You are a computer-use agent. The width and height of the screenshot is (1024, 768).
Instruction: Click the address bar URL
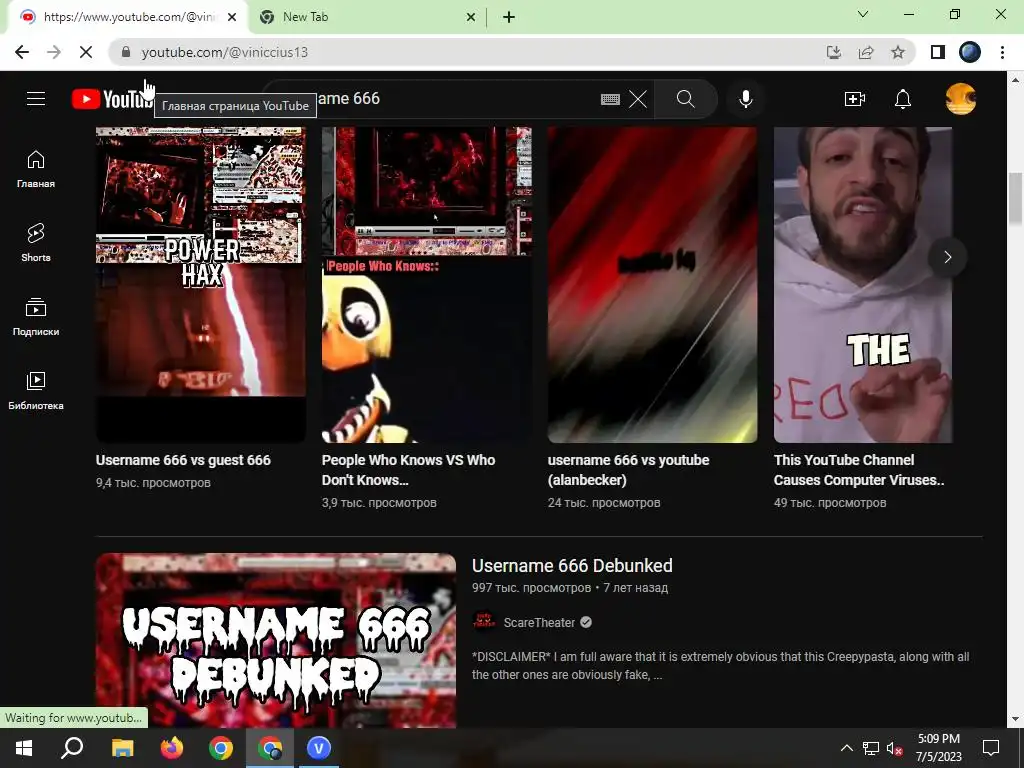[x=225, y=52]
